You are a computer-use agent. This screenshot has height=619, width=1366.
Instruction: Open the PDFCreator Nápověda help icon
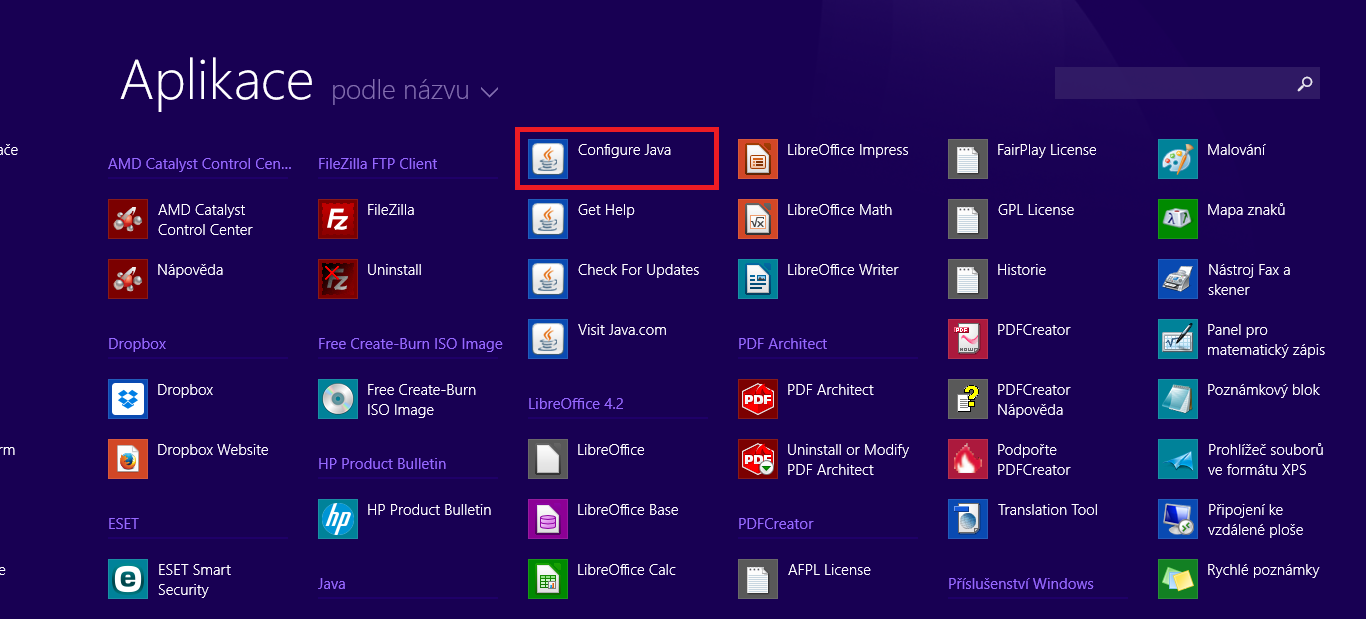tap(968, 399)
